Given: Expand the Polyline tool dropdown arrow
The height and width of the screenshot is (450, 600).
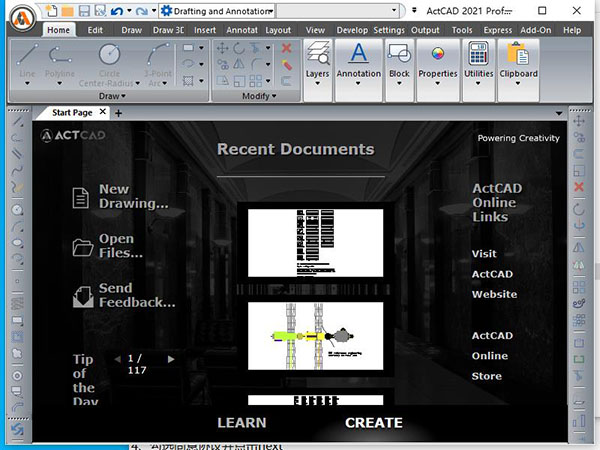Looking at the screenshot, I should click(60, 83).
